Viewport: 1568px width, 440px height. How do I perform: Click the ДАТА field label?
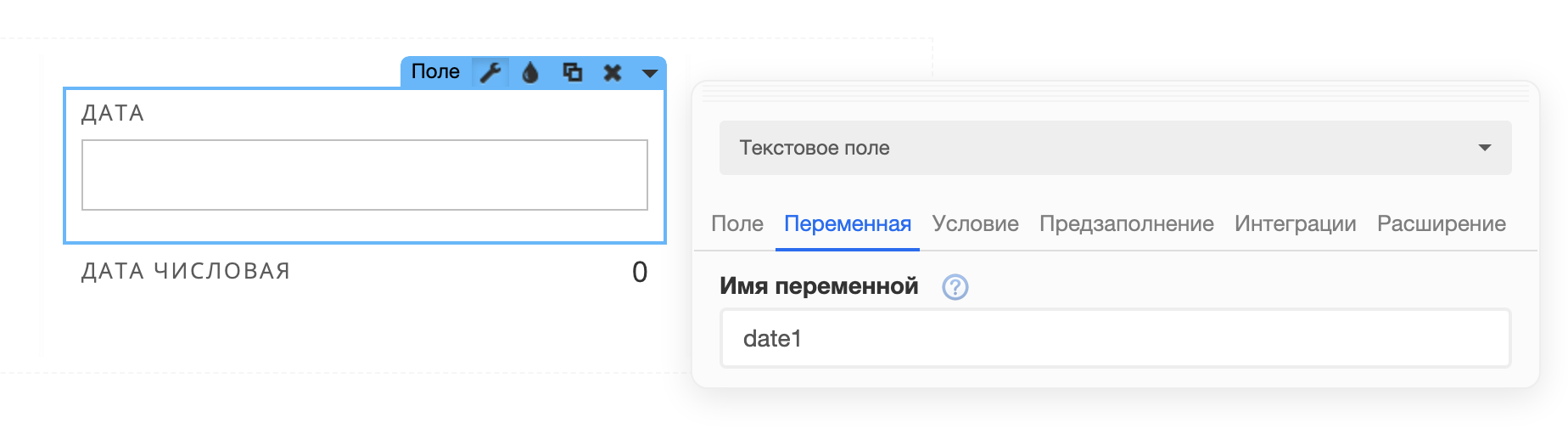point(113,114)
